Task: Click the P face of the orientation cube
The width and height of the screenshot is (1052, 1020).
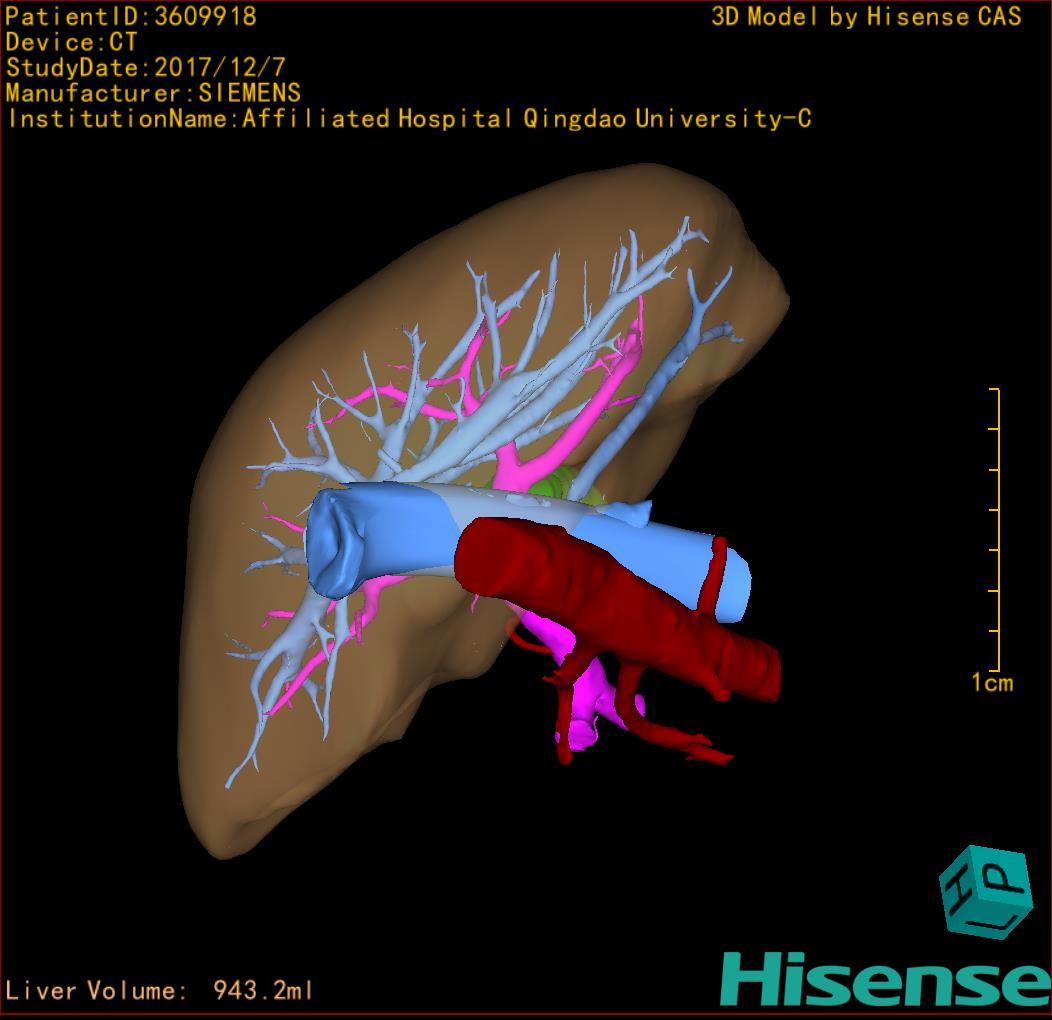Action: (1002, 875)
